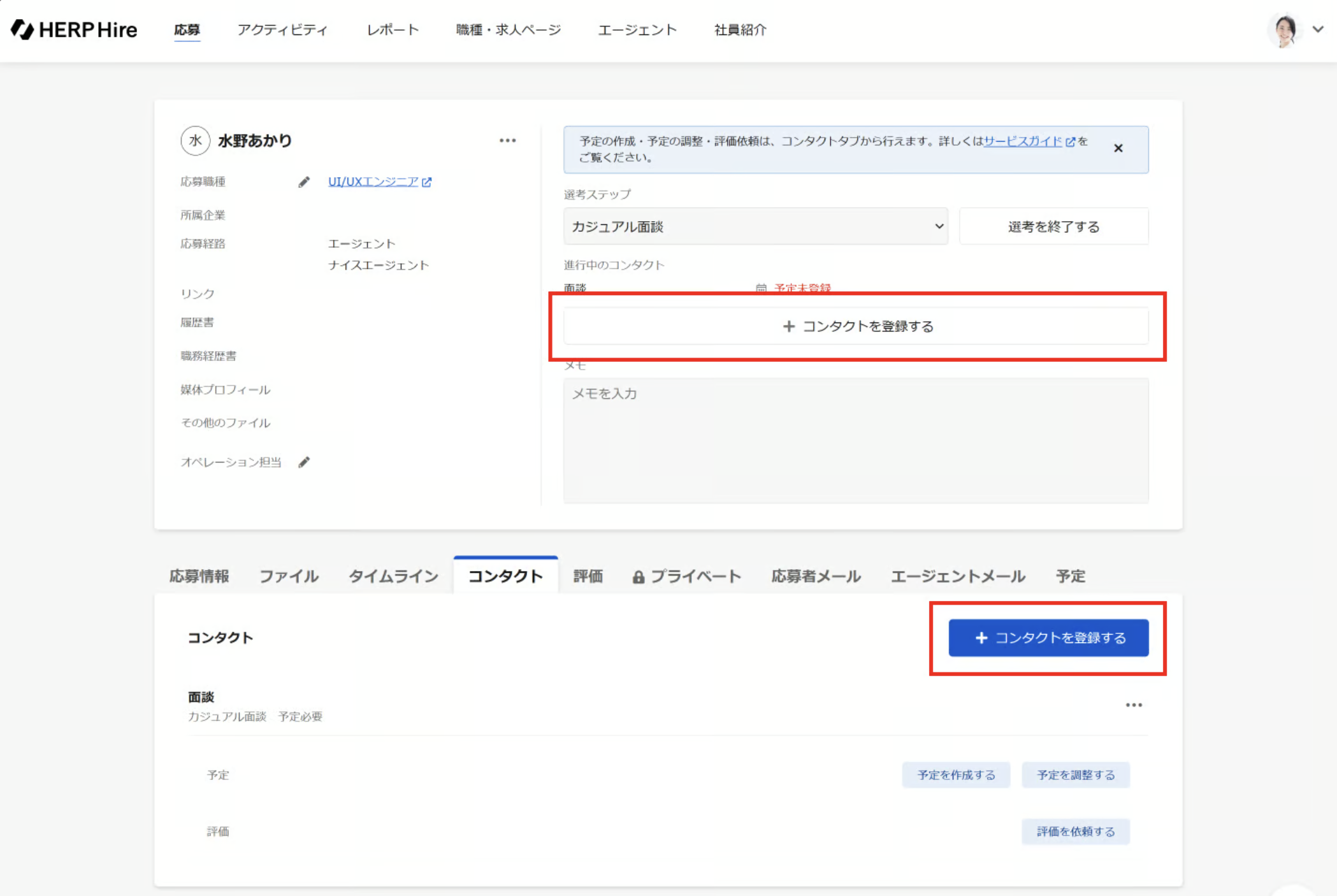
Task: Open the 職種・求人ページ navigation item
Action: 508,30
